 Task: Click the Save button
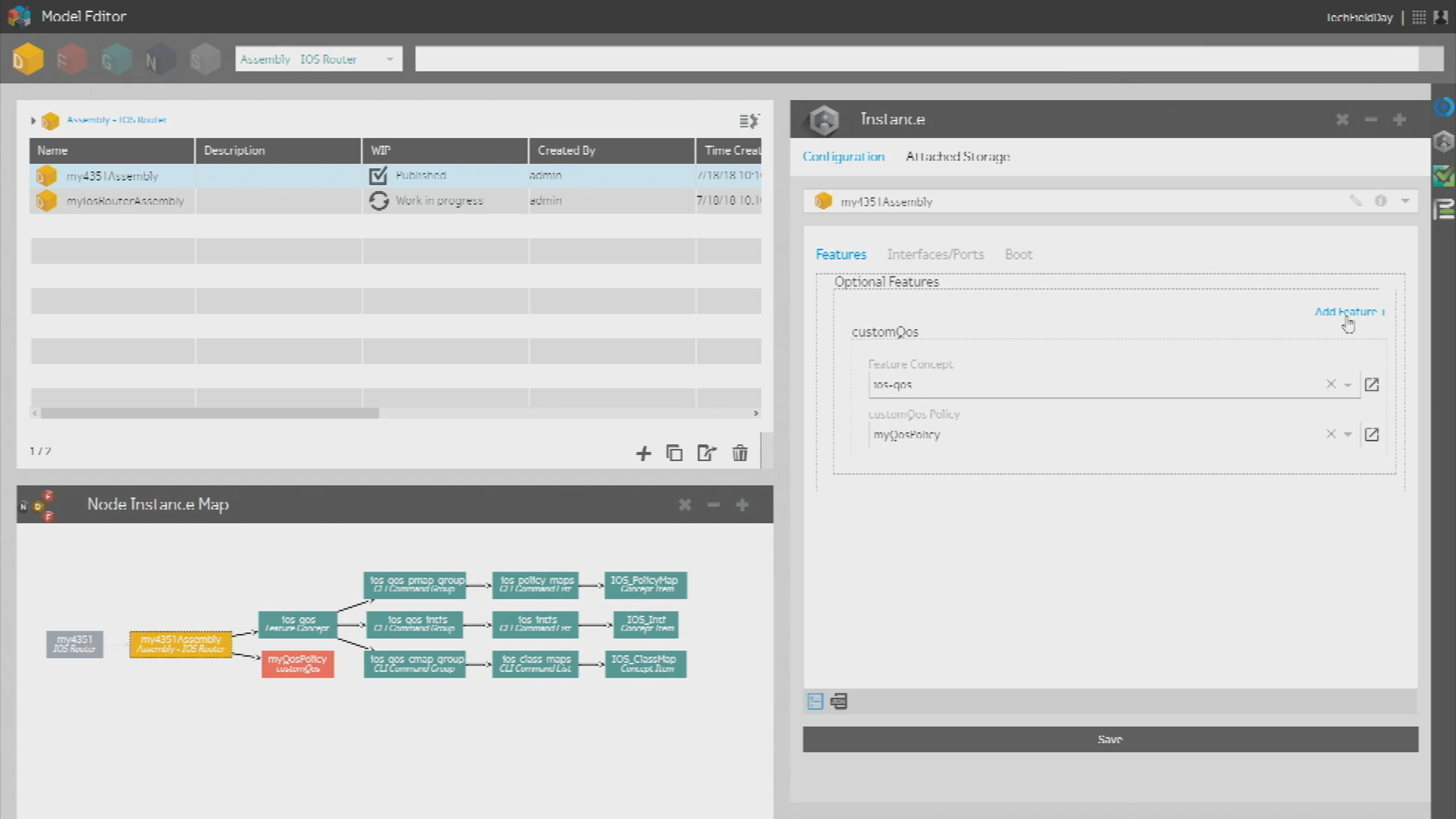1110,740
